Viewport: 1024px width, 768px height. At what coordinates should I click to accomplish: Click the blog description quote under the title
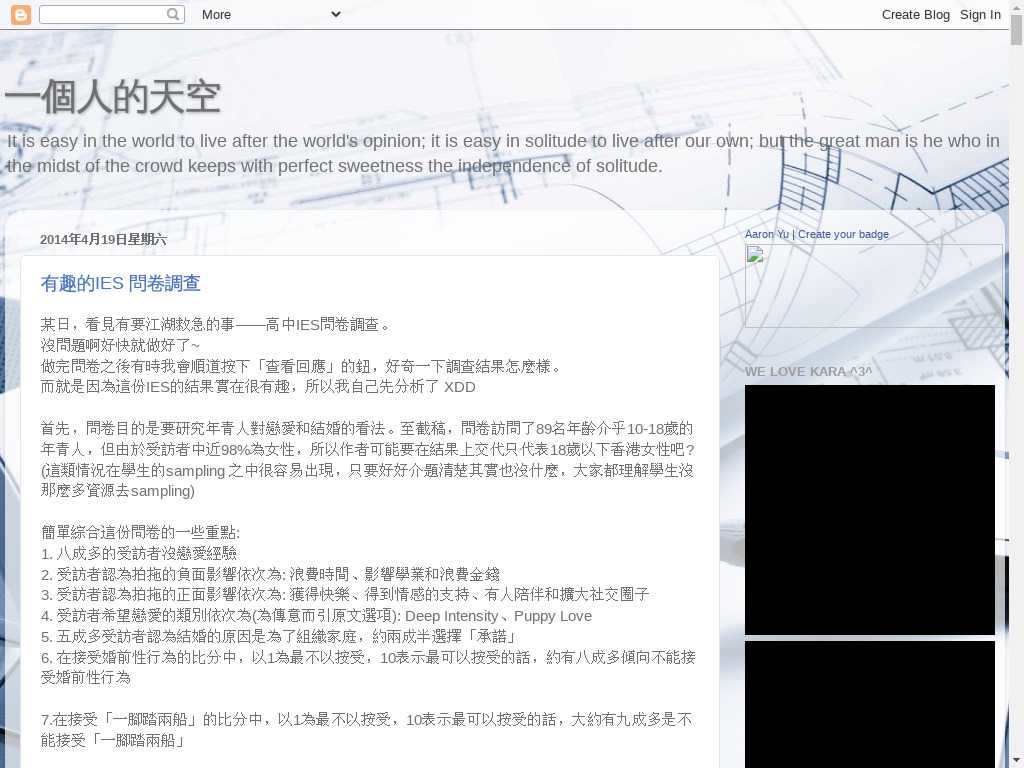pyautogui.click(x=503, y=153)
